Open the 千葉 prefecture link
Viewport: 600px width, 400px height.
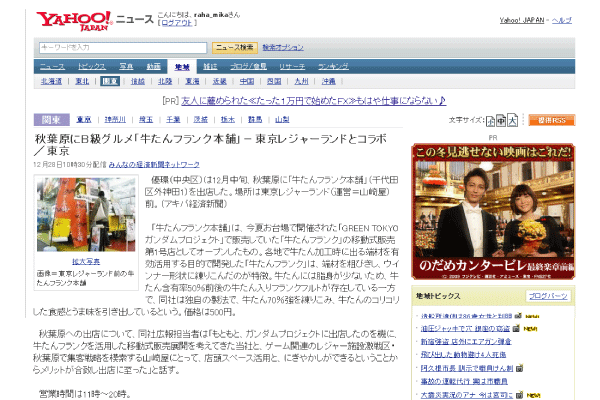[x=173, y=120]
